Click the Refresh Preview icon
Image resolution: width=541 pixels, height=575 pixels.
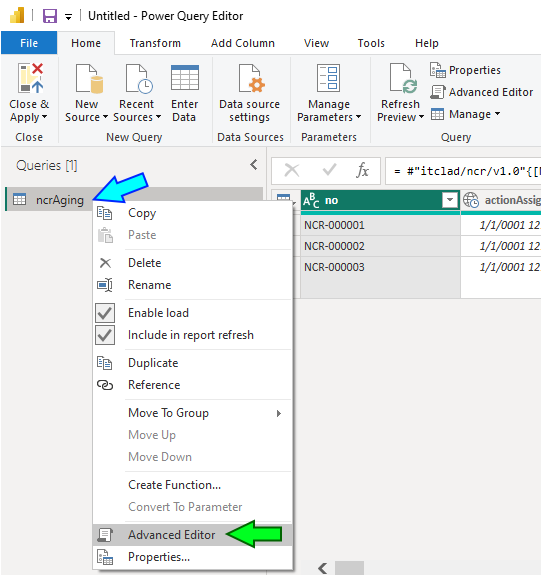tap(403, 78)
